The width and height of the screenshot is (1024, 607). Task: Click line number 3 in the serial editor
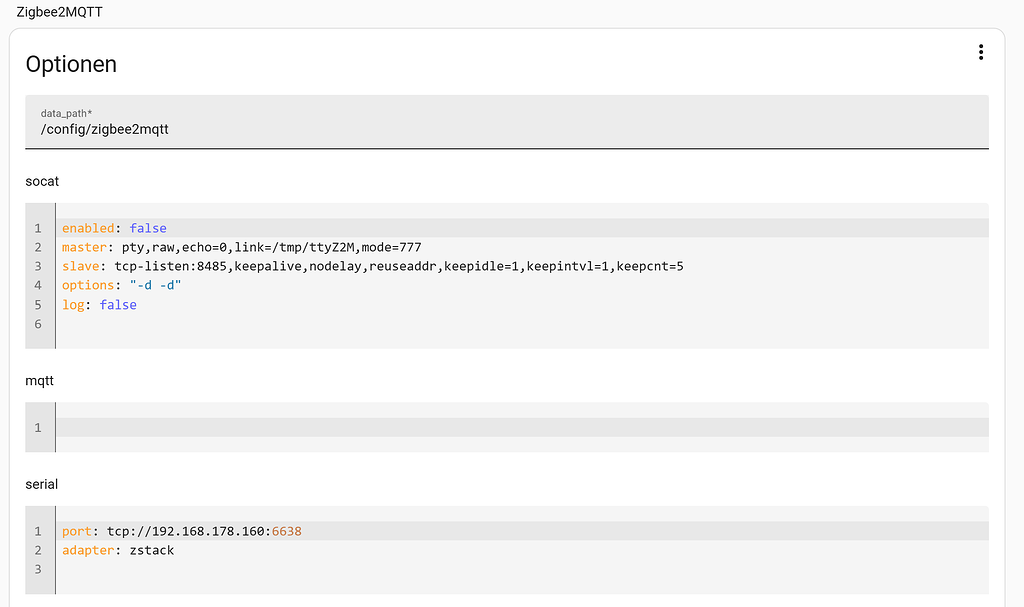coord(38,568)
